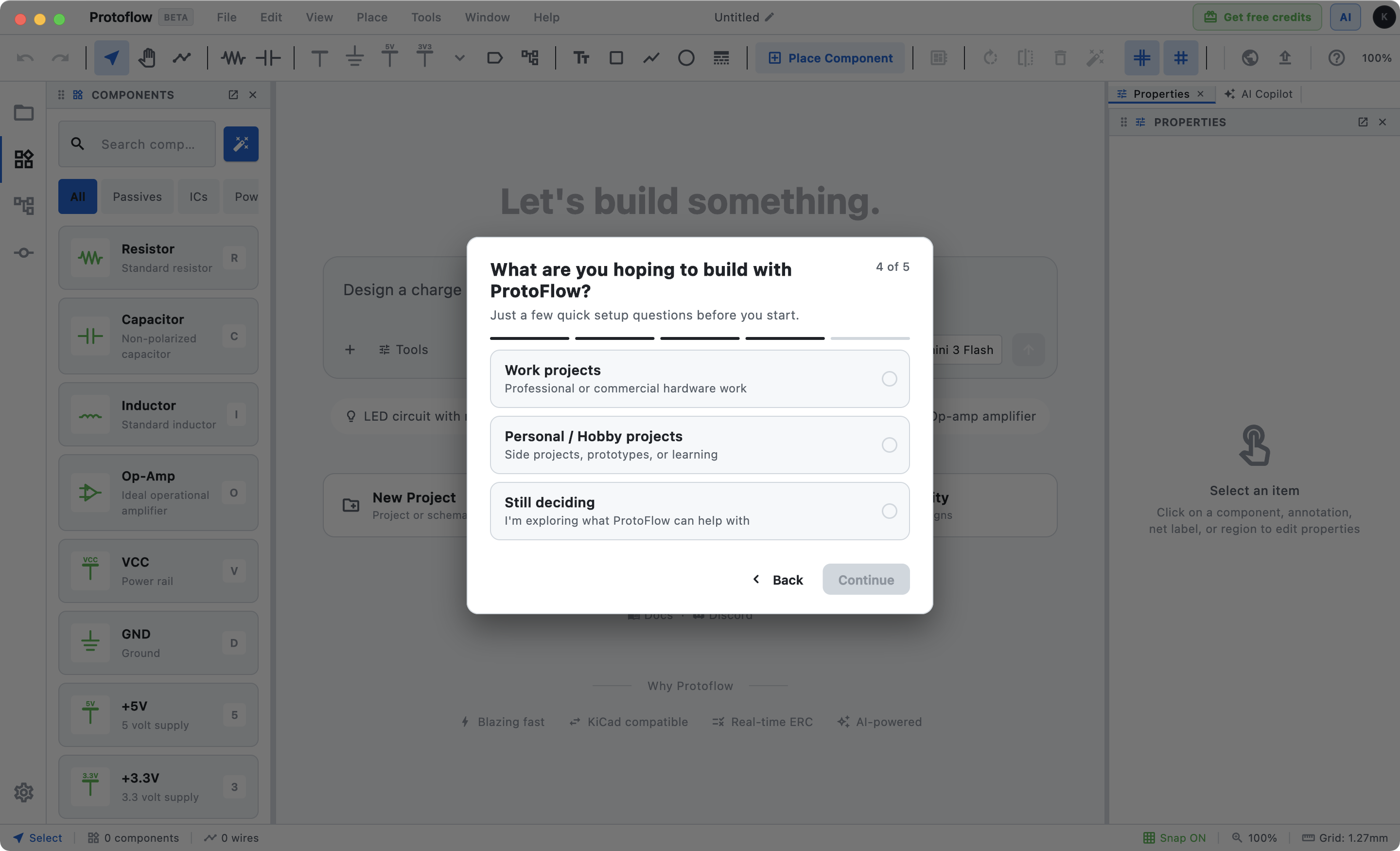This screenshot has height=851, width=1400.
Task: Open the Tools menu
Action: [426, 17]
